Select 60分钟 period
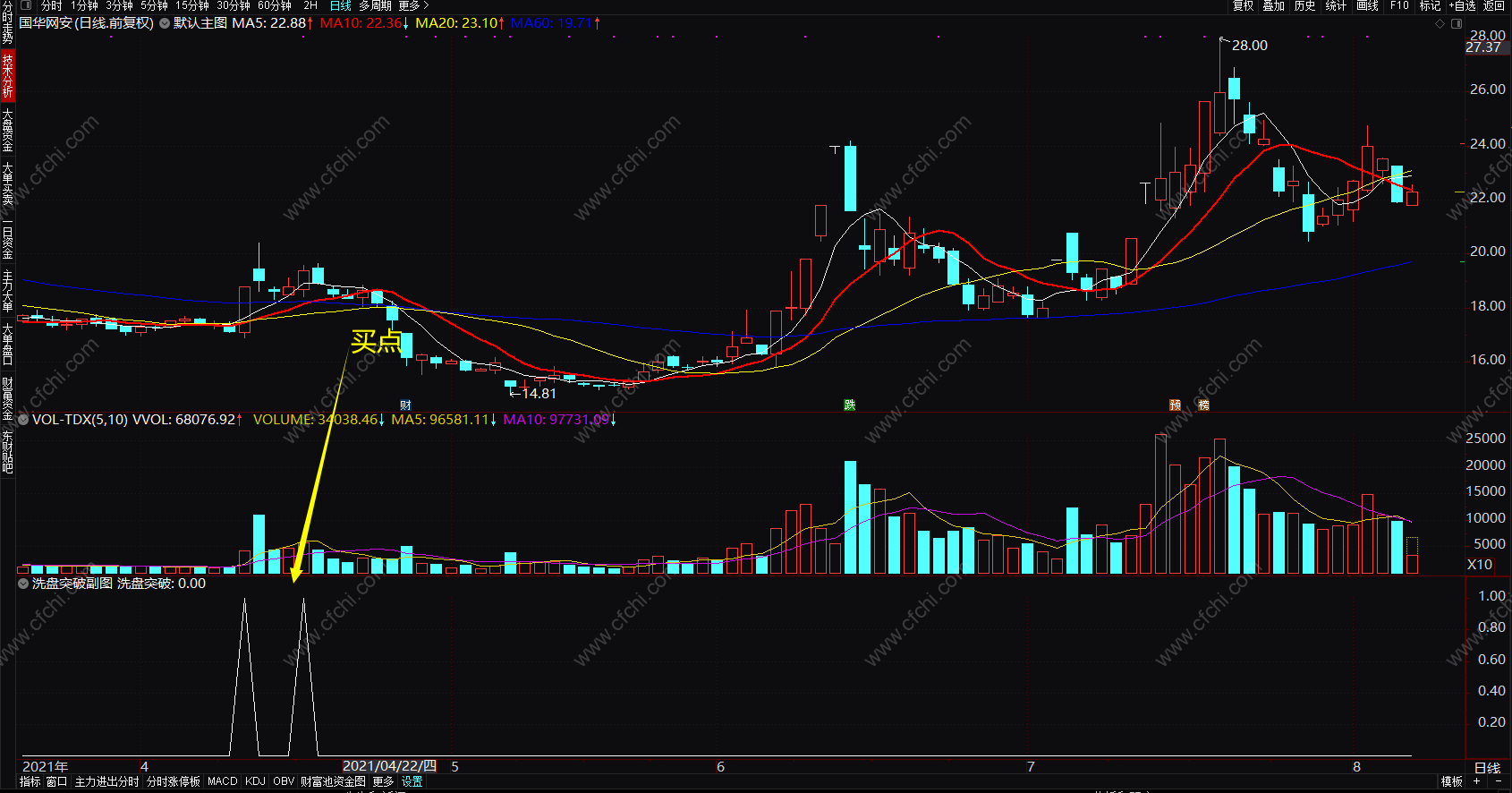This screenshot has width=1512, height=793. pyautogui.click(x=275, y=5)
